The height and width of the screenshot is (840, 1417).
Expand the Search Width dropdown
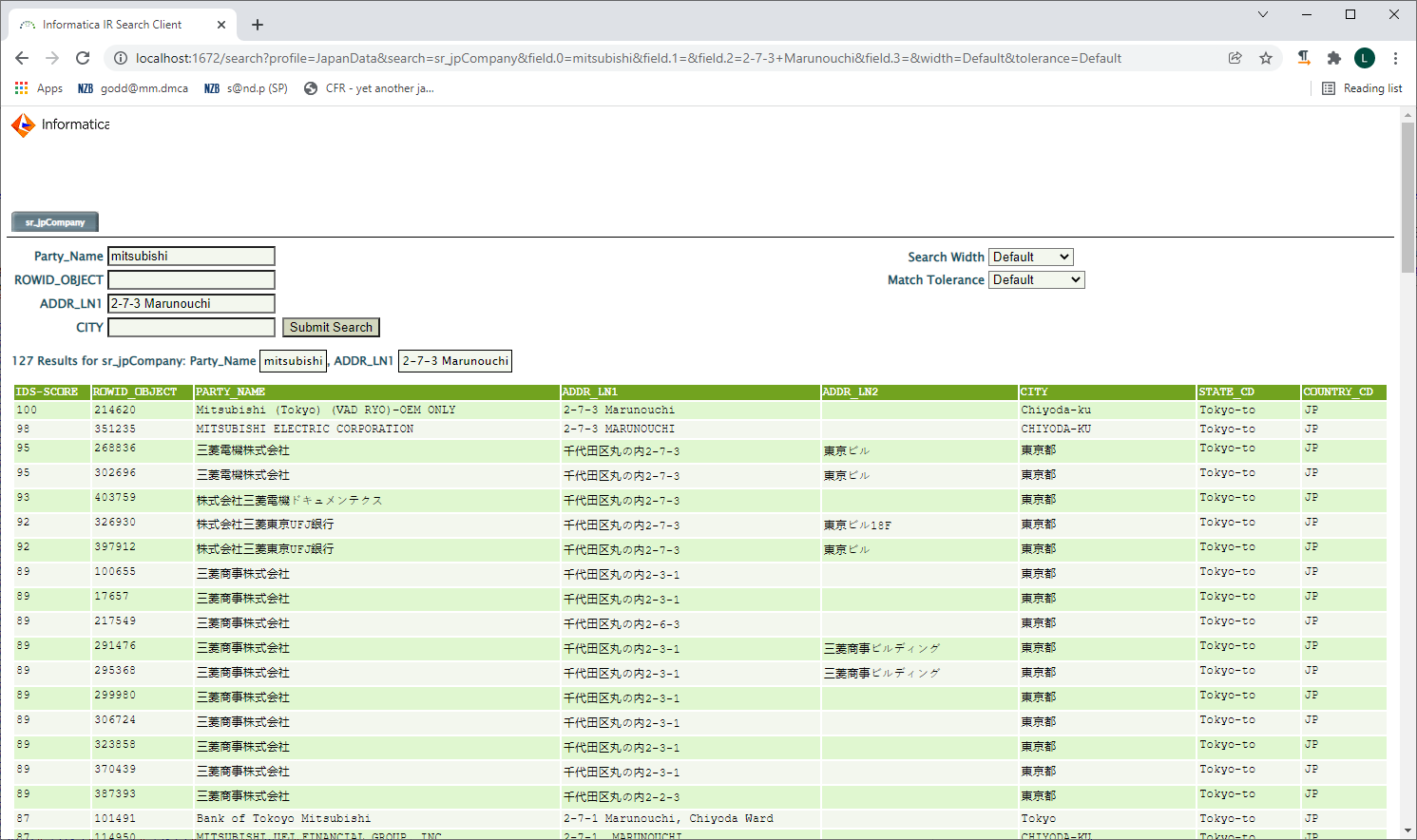tap(1031, 257)
